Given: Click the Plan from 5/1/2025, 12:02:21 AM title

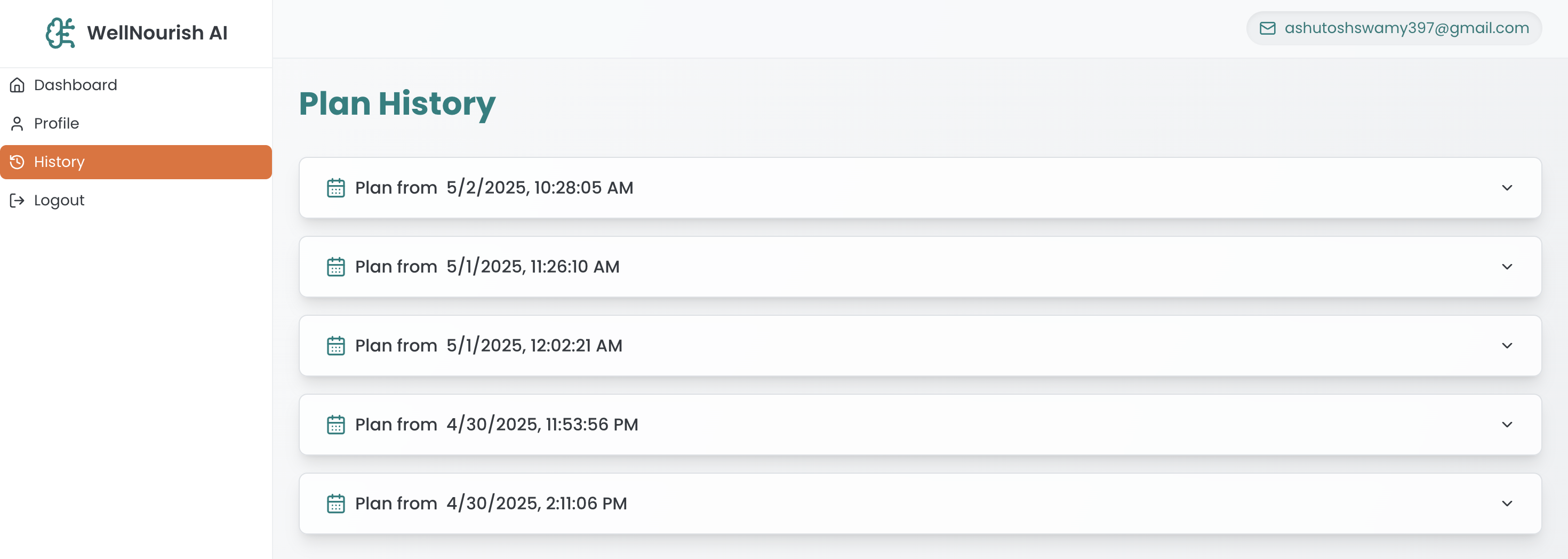Looking at the screenshot, I should click(x=488, y=346).
